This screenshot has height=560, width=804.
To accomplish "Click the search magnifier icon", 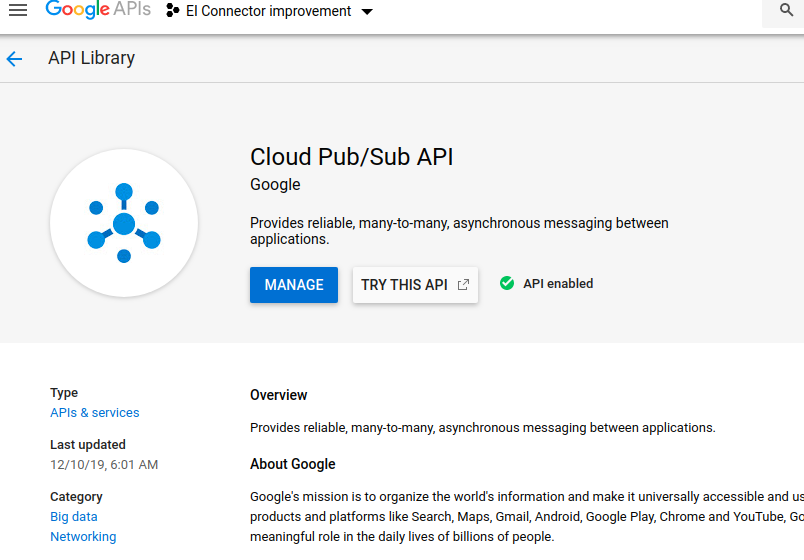I will (786, 10).
